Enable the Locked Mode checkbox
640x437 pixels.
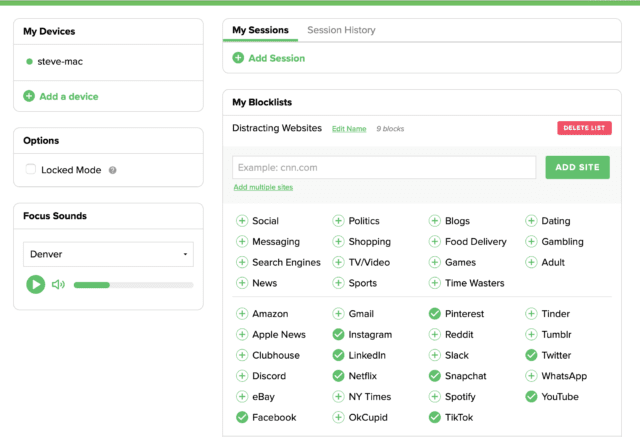click(31, 169)
